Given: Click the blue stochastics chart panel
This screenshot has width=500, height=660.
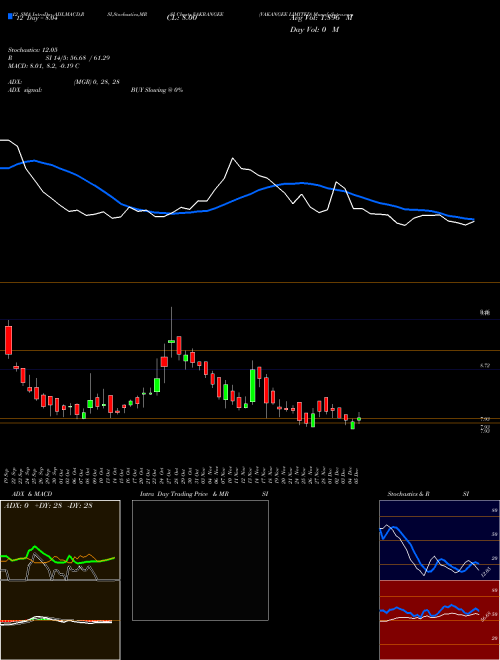Looking at the screenshot, I should [x=439, y=540].
